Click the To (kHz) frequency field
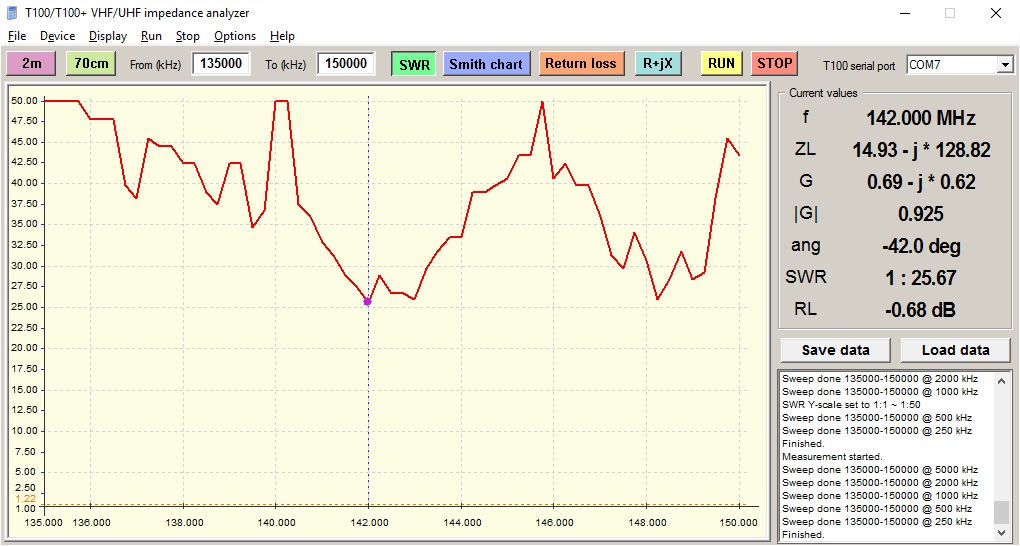Image resolution: width=1020 pixels, height=546 pixels. [x=346, y=64]
